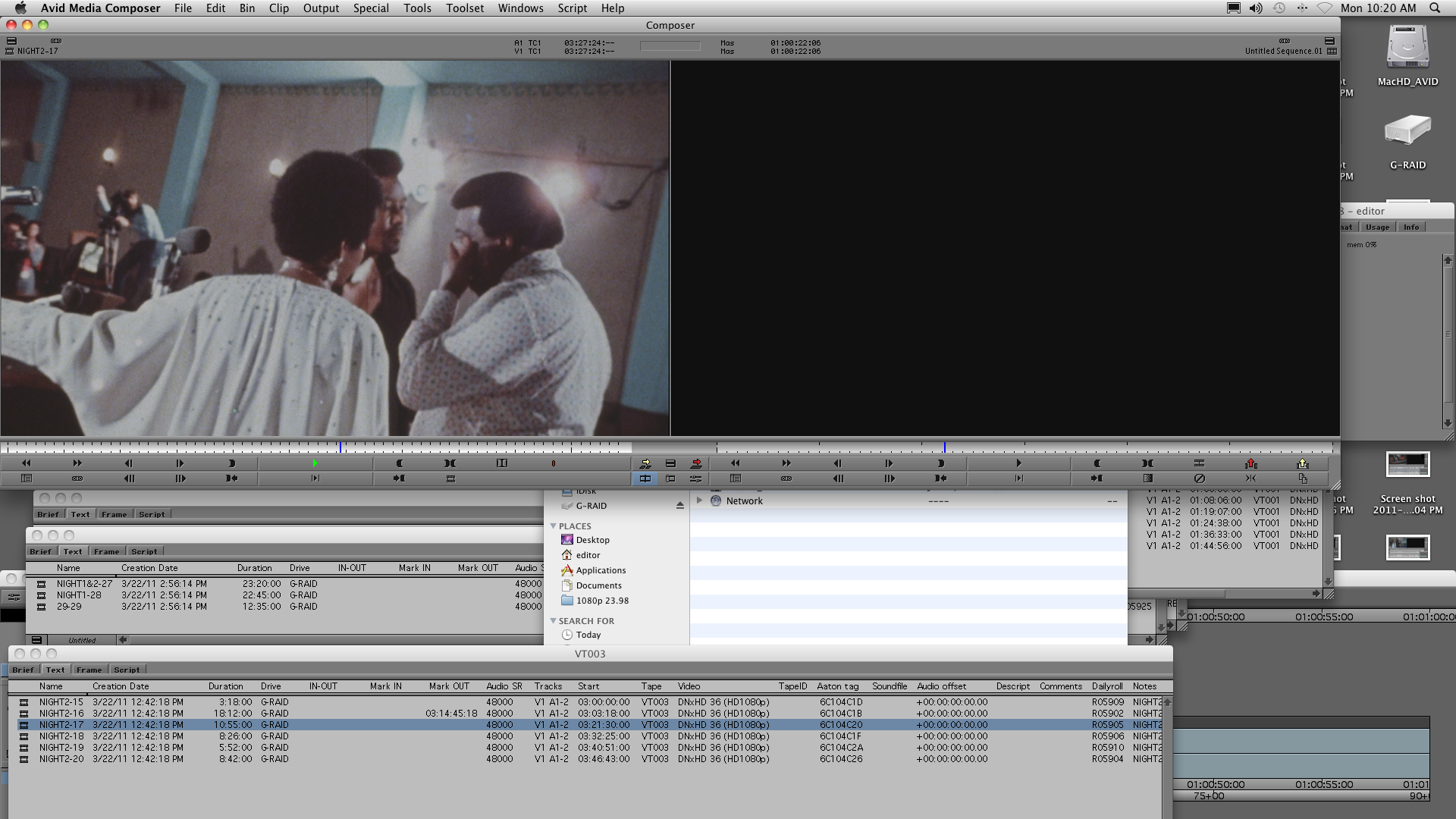Toggle the Gang button under source monitor
1456x819 pixels.
pos(77,479)
